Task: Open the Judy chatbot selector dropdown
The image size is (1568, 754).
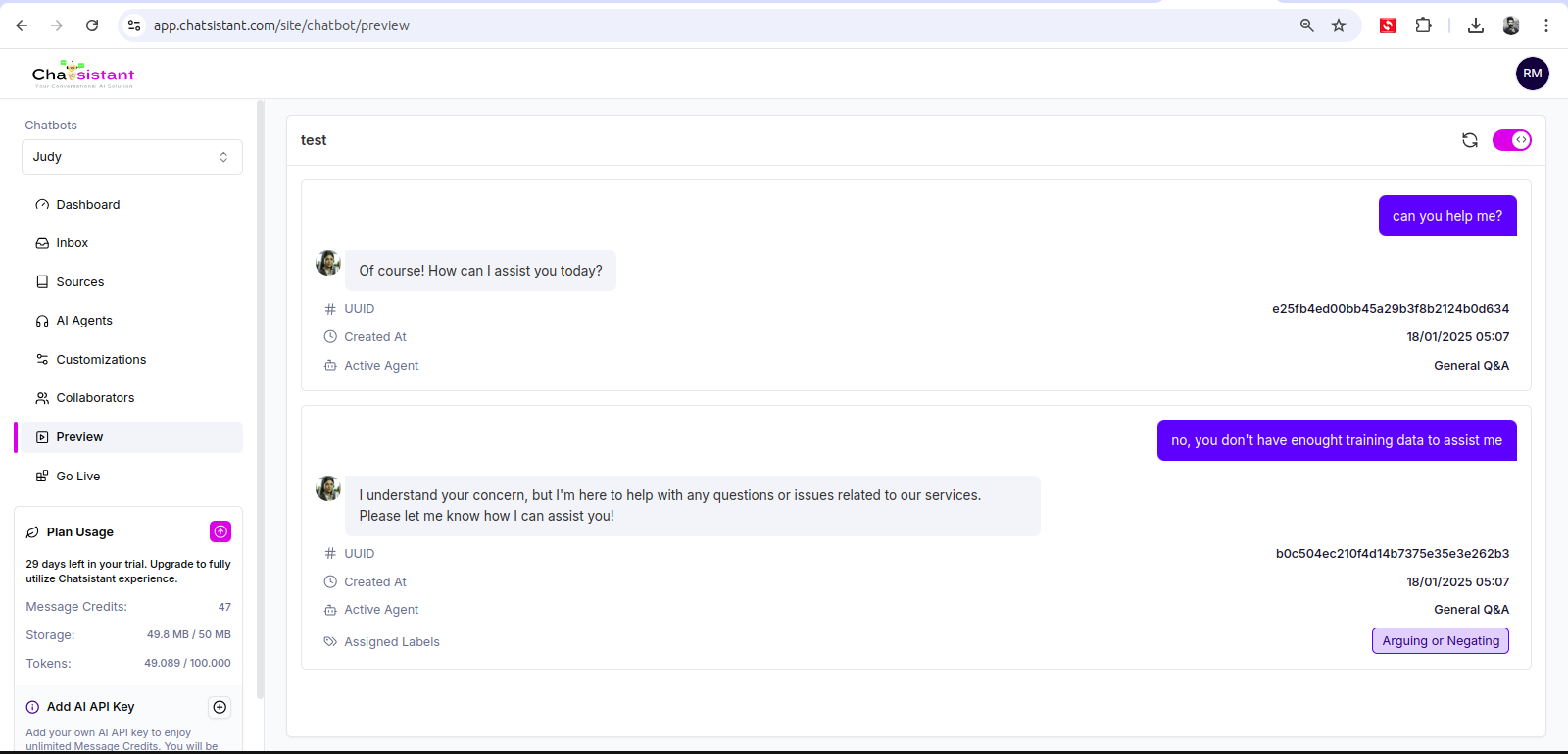Action: pos(132,157)
